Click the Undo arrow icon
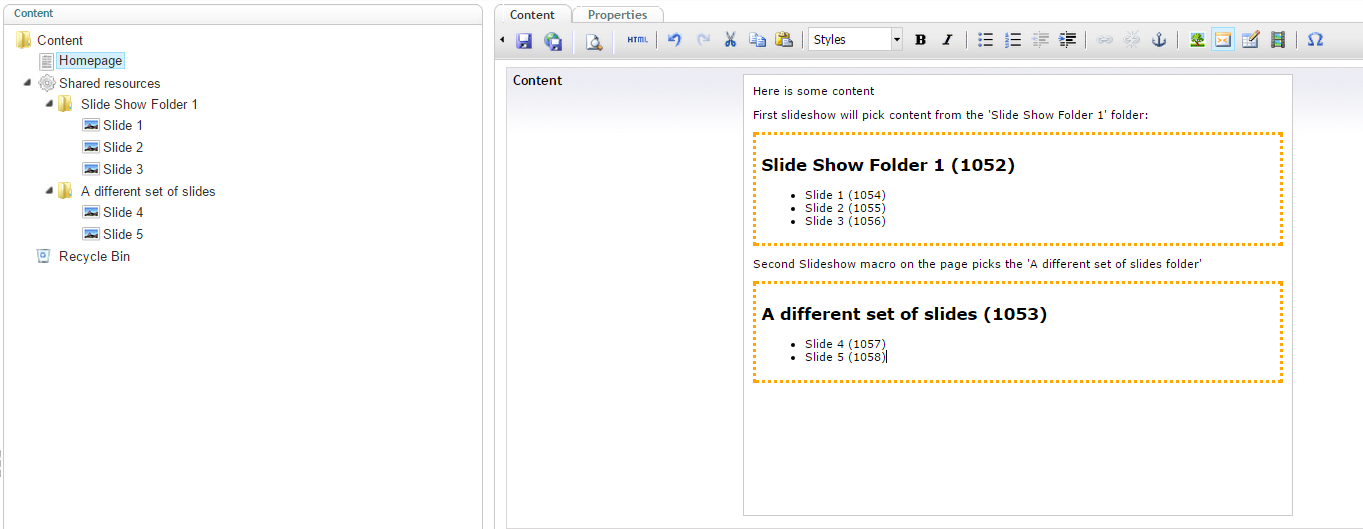The image size is (1363, 529). pyautogui.click(x=674, y=40)
